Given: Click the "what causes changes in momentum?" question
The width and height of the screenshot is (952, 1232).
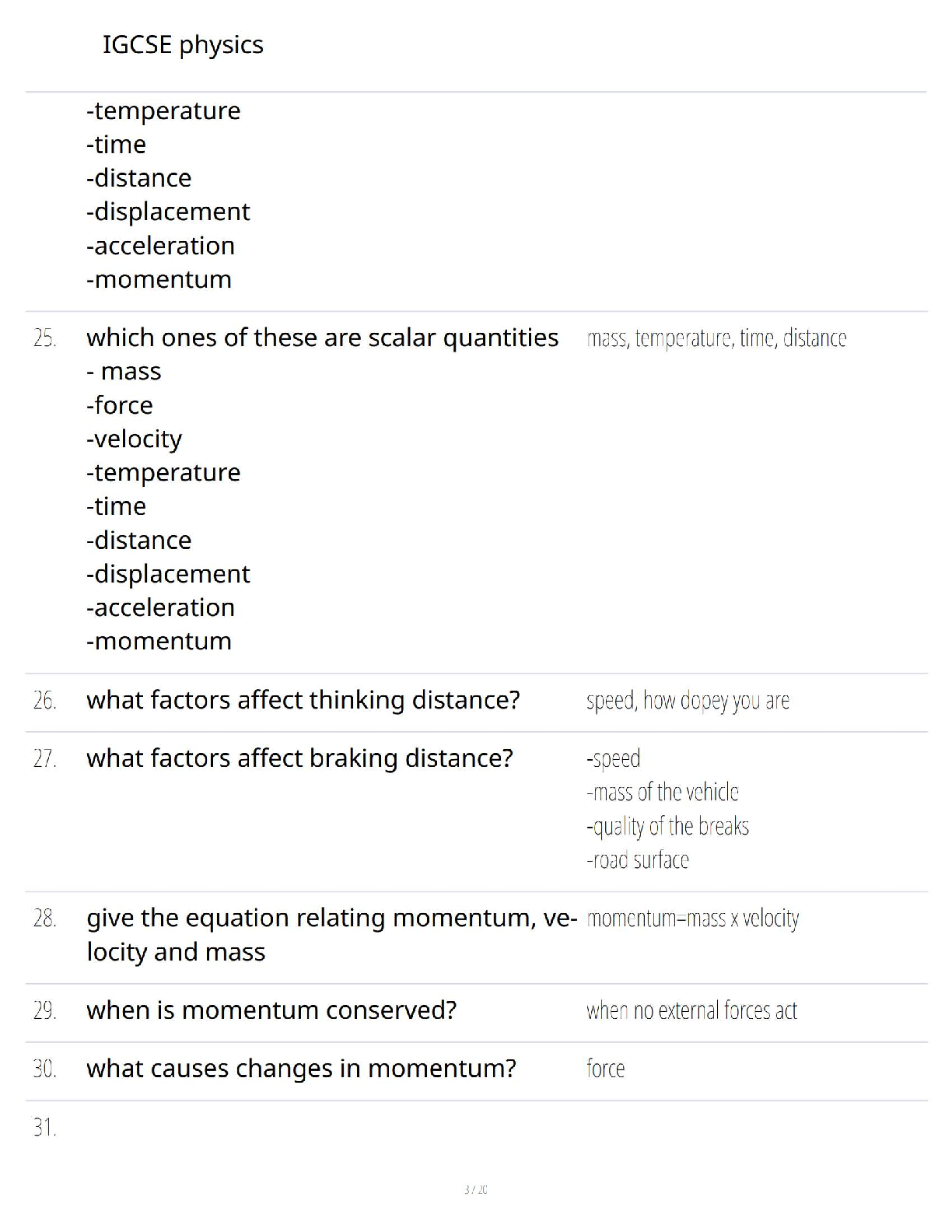Looking at the screenshot, I should click(301, 1069).
